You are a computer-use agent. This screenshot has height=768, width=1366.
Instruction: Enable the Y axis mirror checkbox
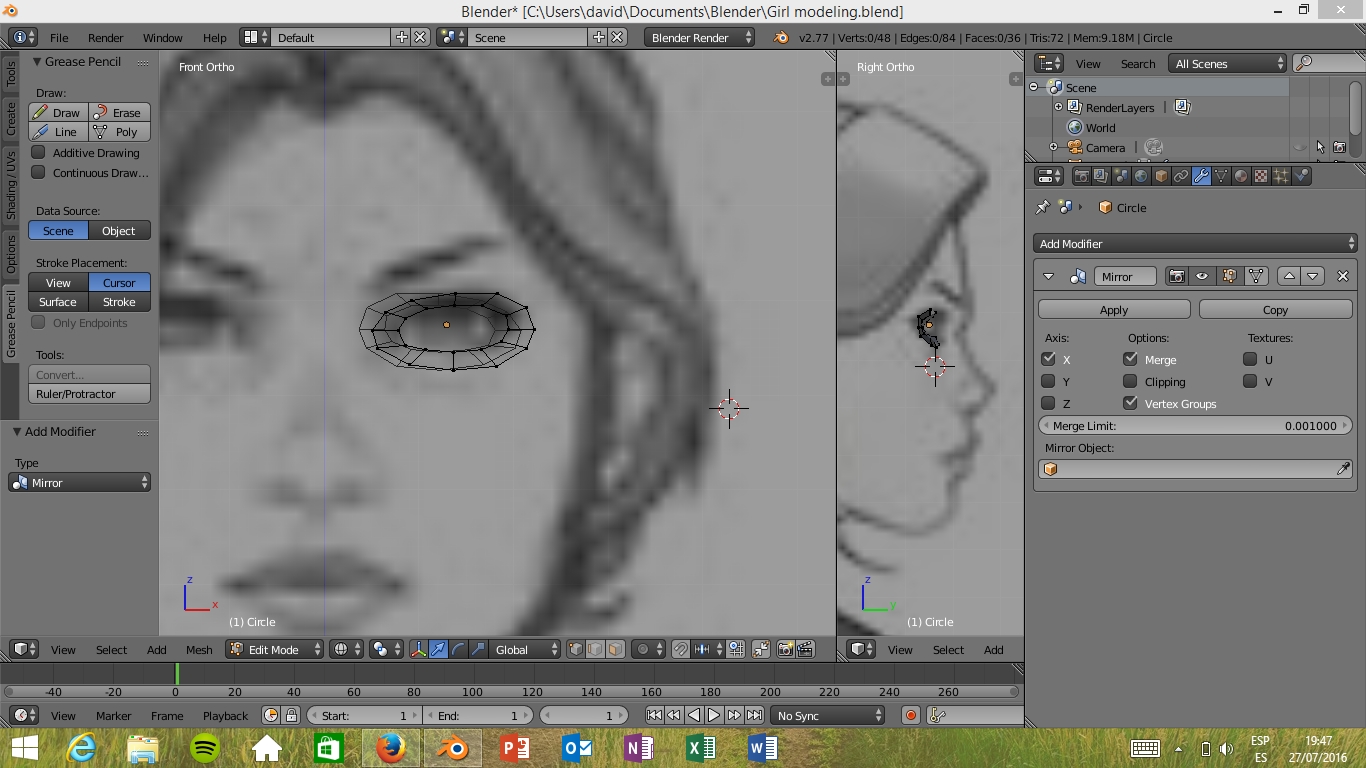point(1048,381)
